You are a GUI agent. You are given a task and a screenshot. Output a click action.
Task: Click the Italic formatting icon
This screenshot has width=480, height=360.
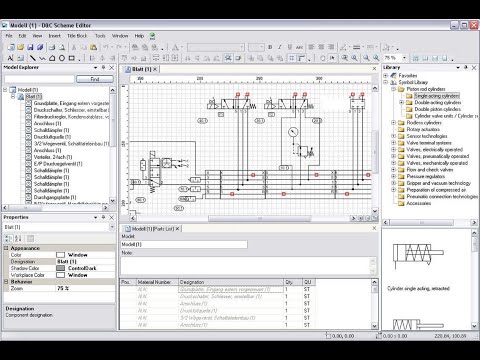click(280, 47)
